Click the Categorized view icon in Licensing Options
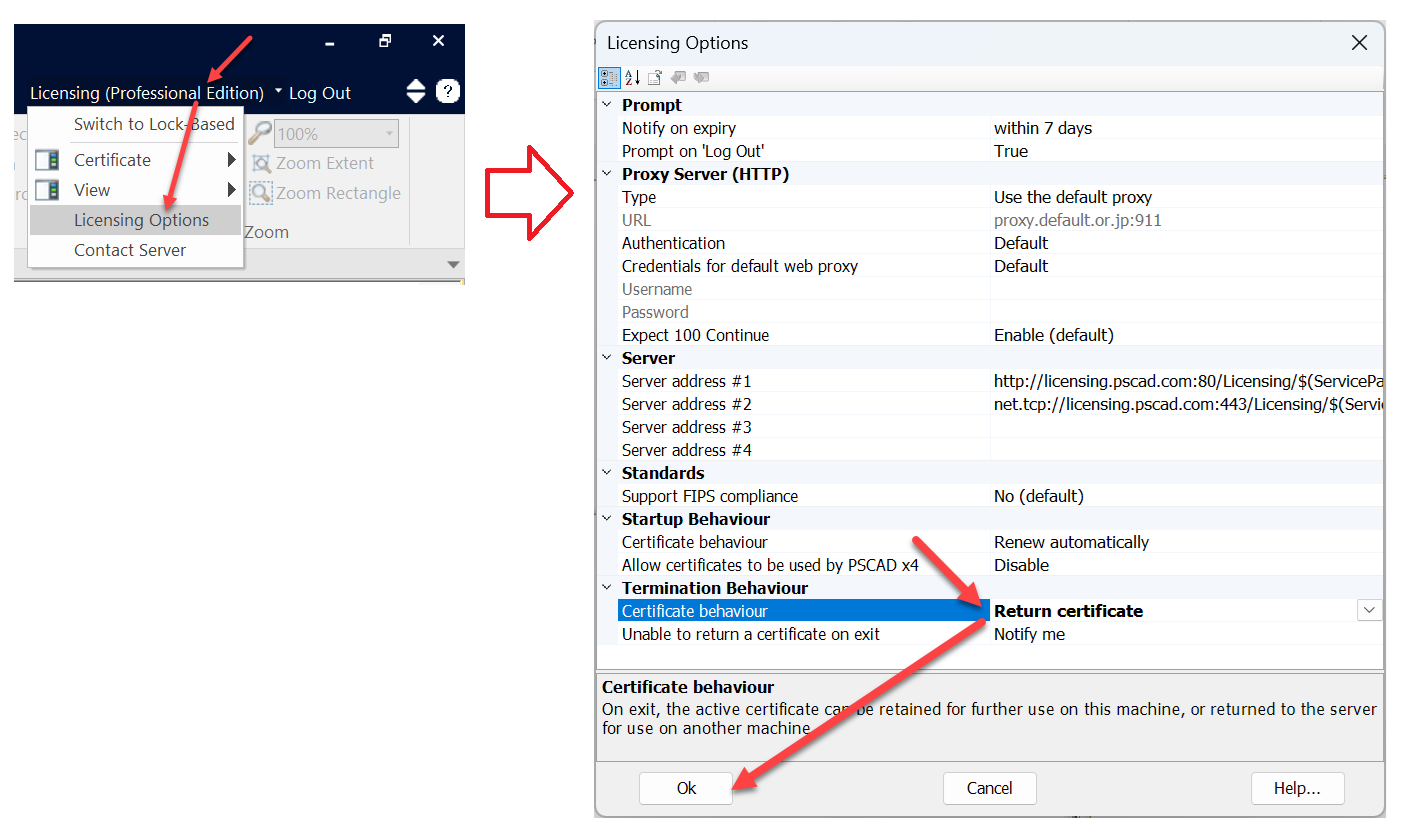This screenshot has width=1402, height=829. coord(608,78)
